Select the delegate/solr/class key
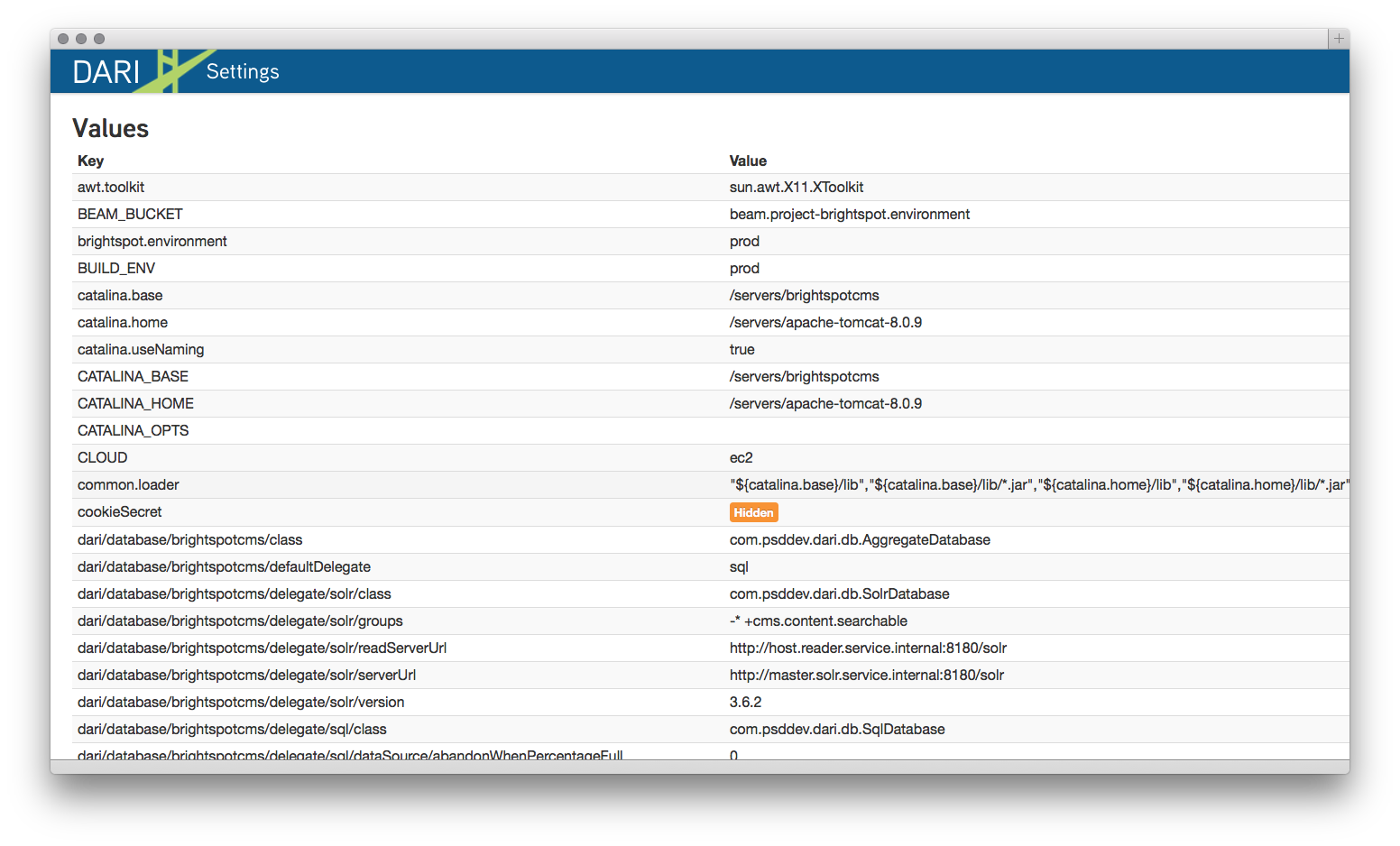Viewport: 1400px width, 846px height. tap(235, 593)
